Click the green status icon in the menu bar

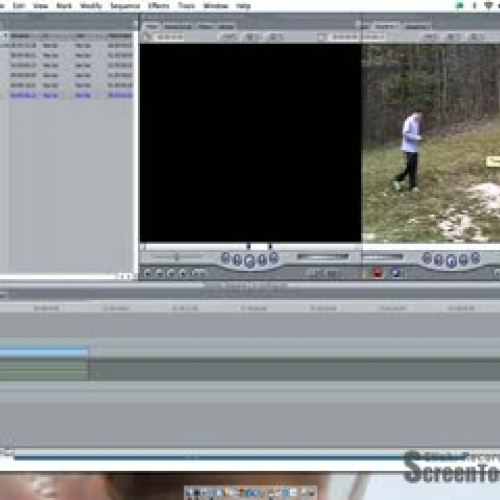pyautogui.click(x=460, y=6)
